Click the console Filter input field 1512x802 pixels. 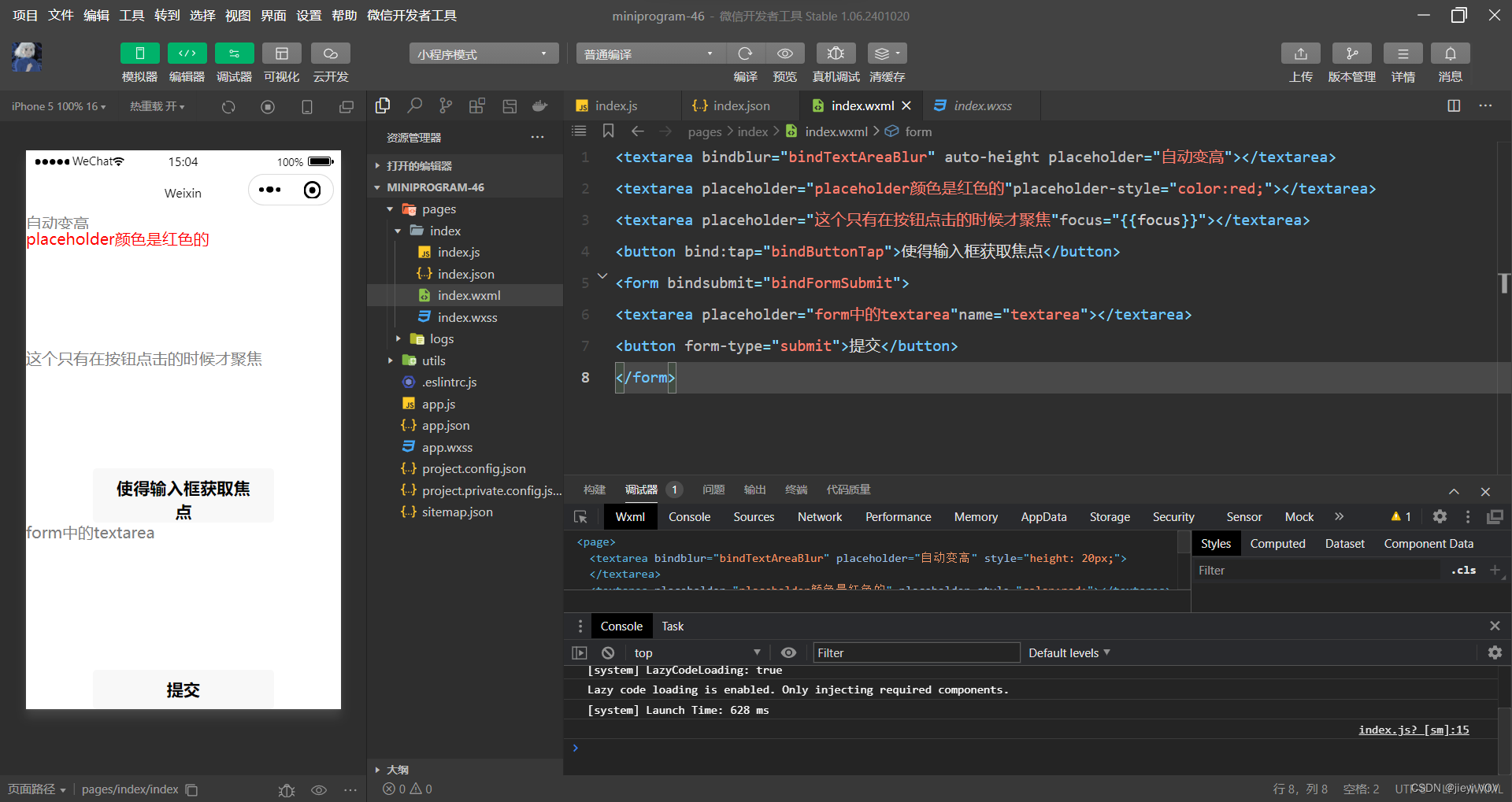click(916, 653)
